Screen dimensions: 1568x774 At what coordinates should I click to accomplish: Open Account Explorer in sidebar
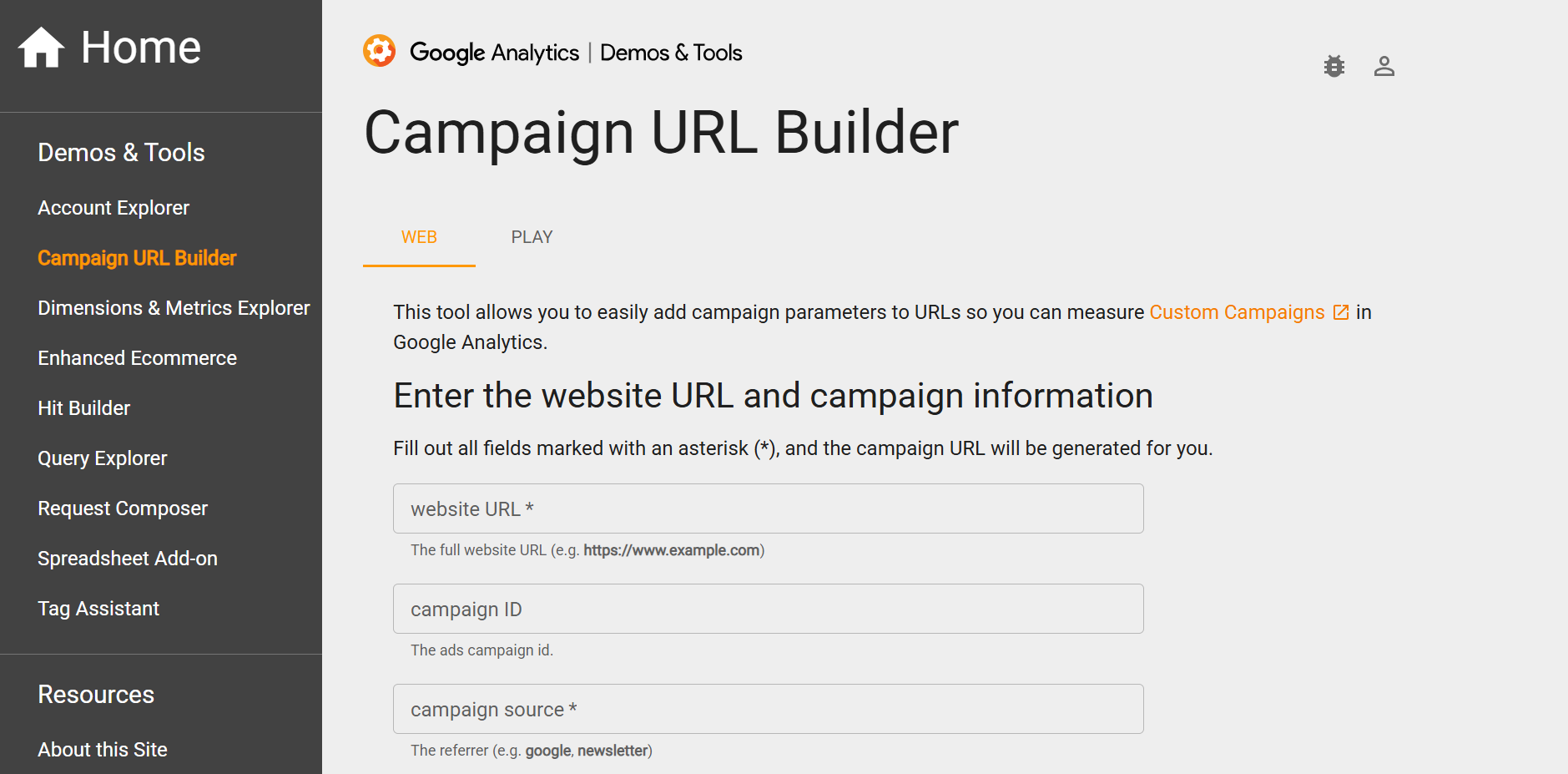pyautogui.click(x=113, y=208)
